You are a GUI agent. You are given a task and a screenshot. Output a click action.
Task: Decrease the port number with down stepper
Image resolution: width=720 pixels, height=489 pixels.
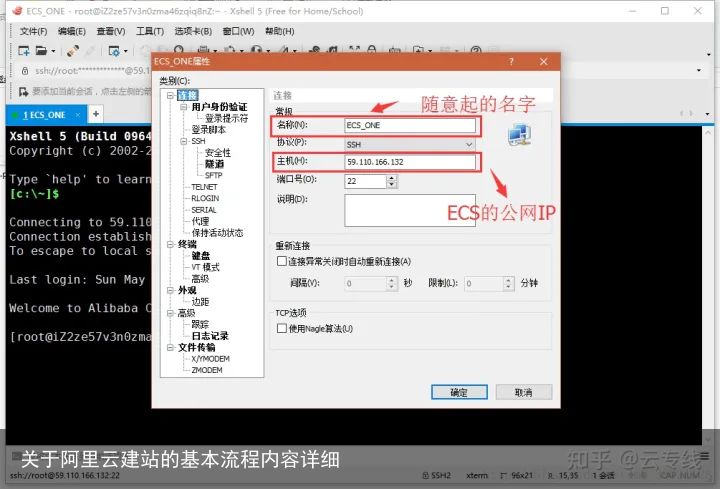coord(392,185)
